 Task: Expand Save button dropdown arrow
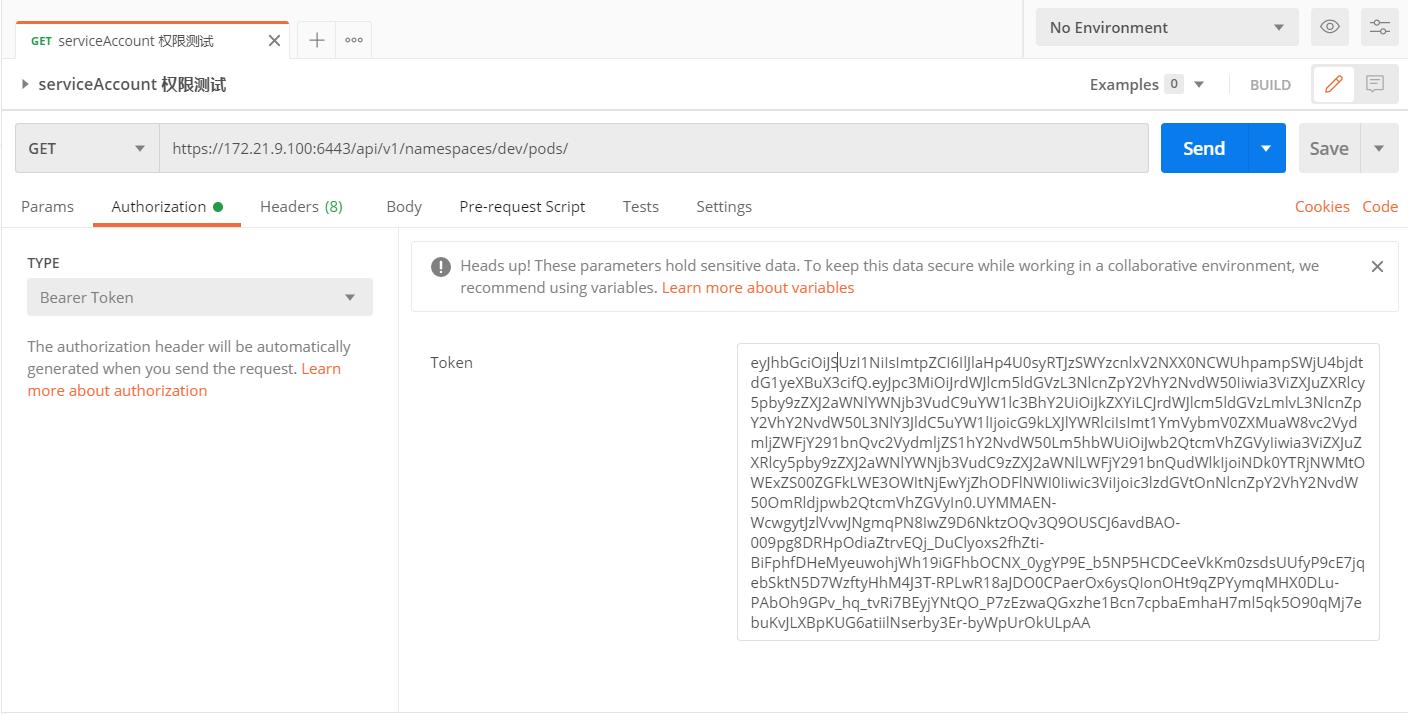pyautogui.click(x=1379, y=148)
